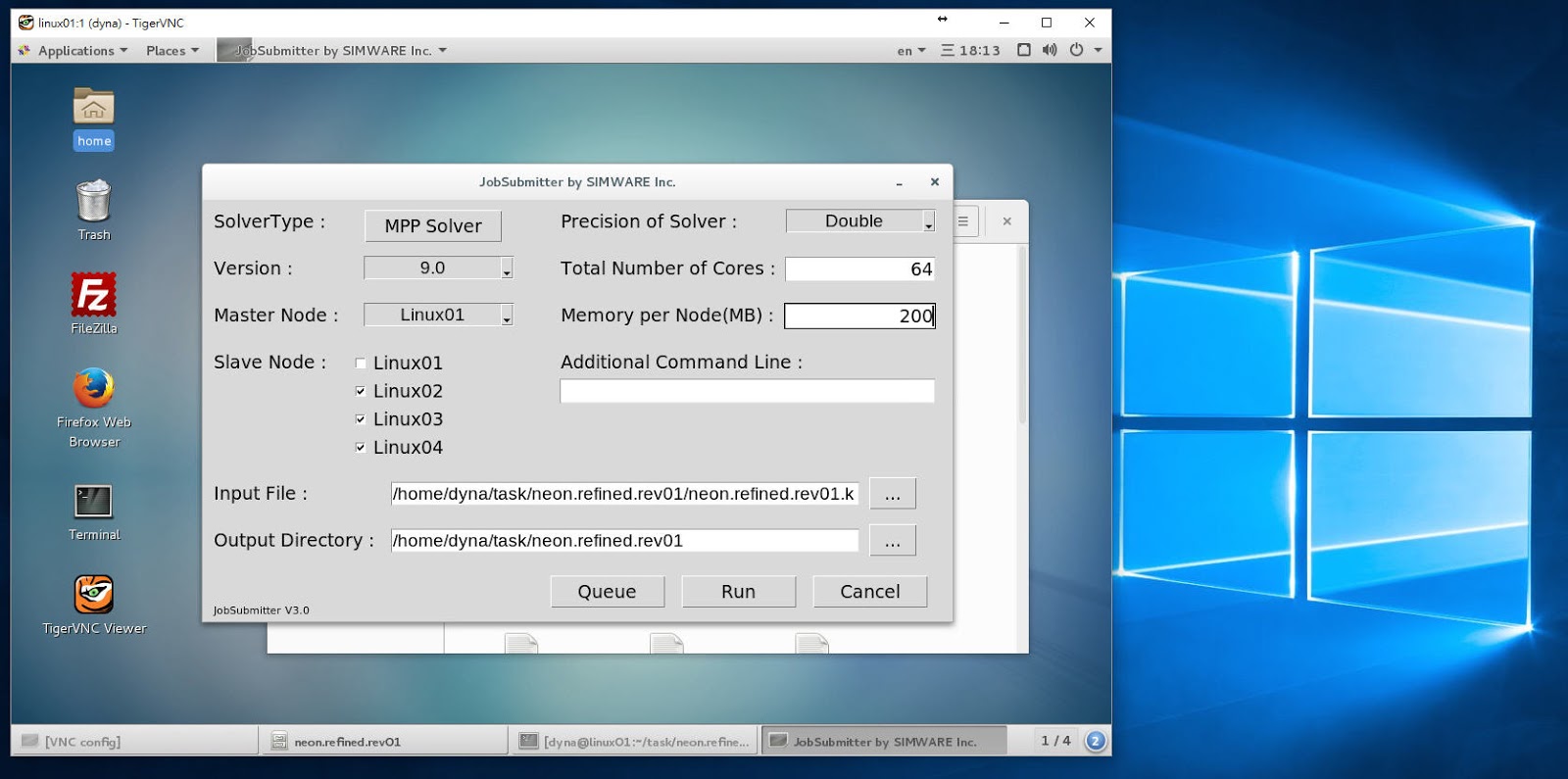Viewport: 1568px width, 779px height.
Task: Open the Places menu
Action: [171, 50]
